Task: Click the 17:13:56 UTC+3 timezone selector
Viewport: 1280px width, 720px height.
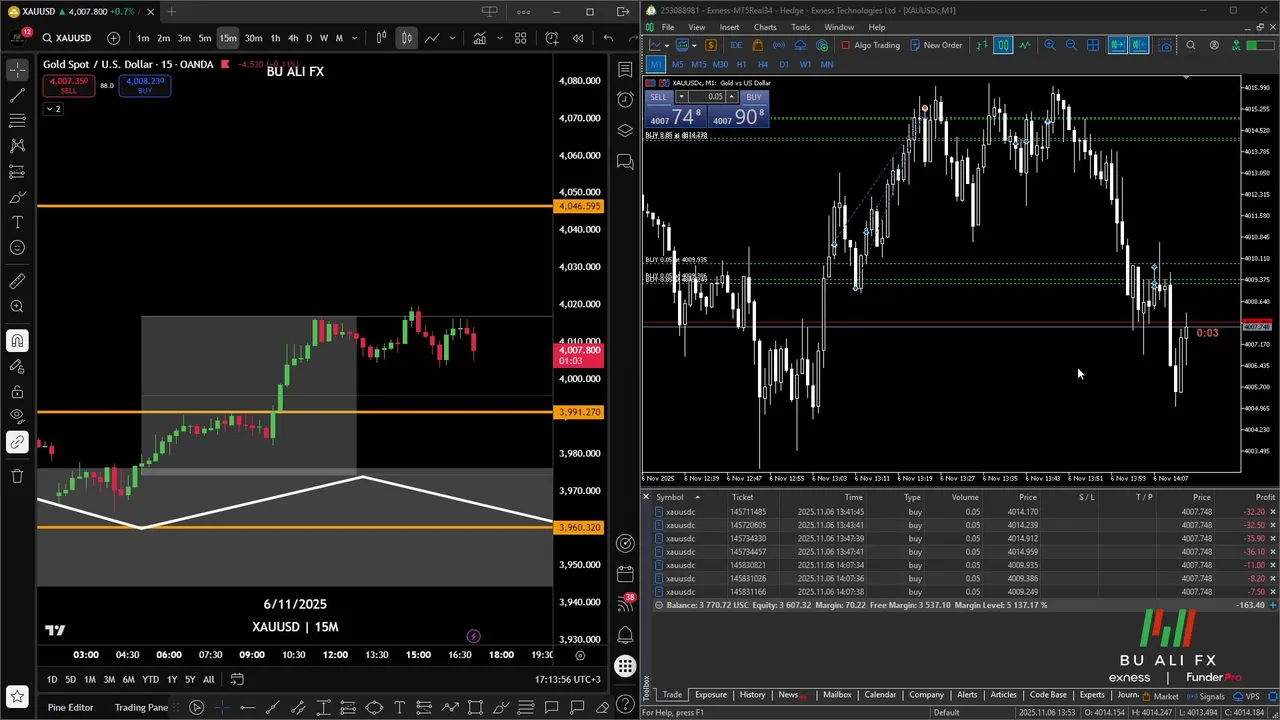Action: click(x=567, y=679)
